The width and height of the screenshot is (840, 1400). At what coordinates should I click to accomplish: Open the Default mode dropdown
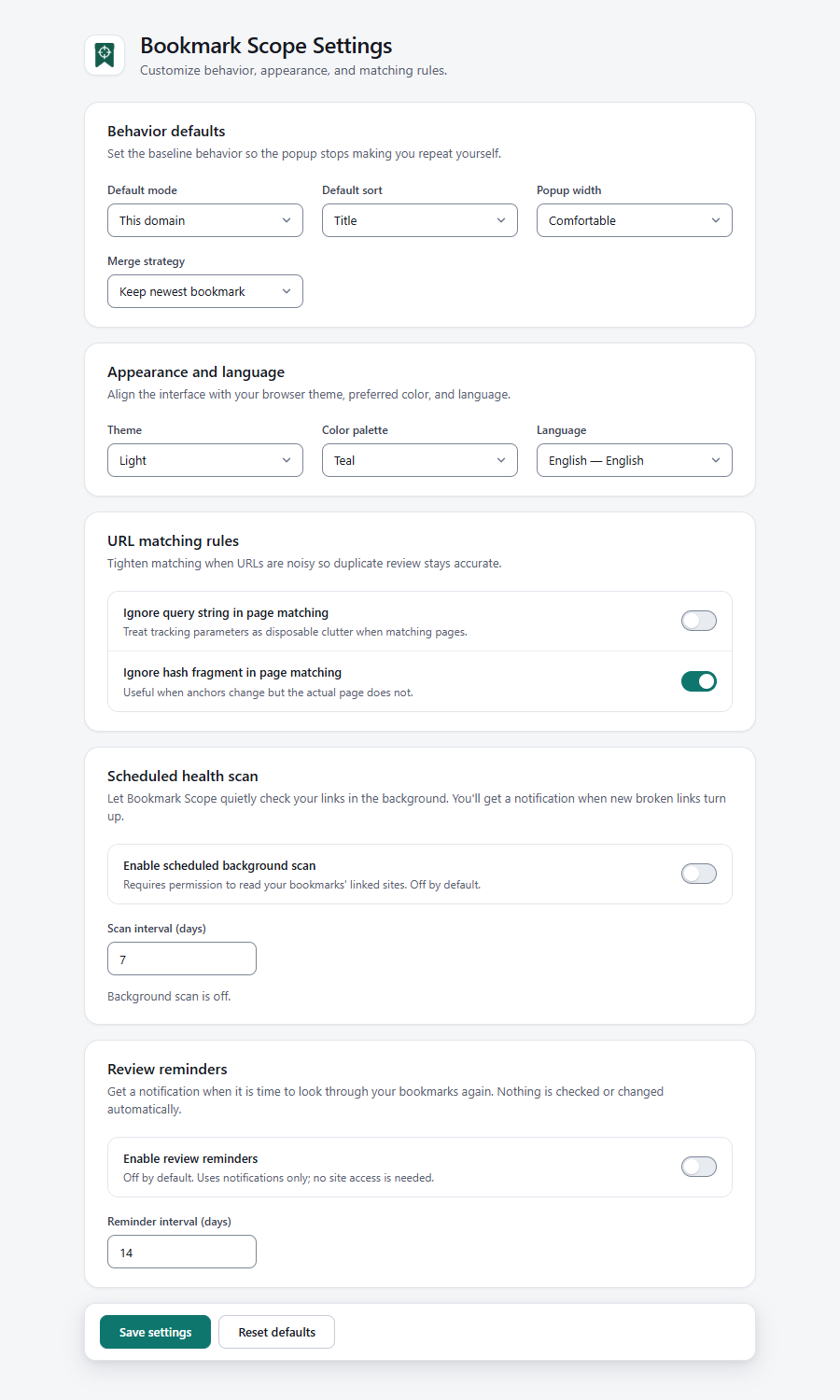click(205, 220)
